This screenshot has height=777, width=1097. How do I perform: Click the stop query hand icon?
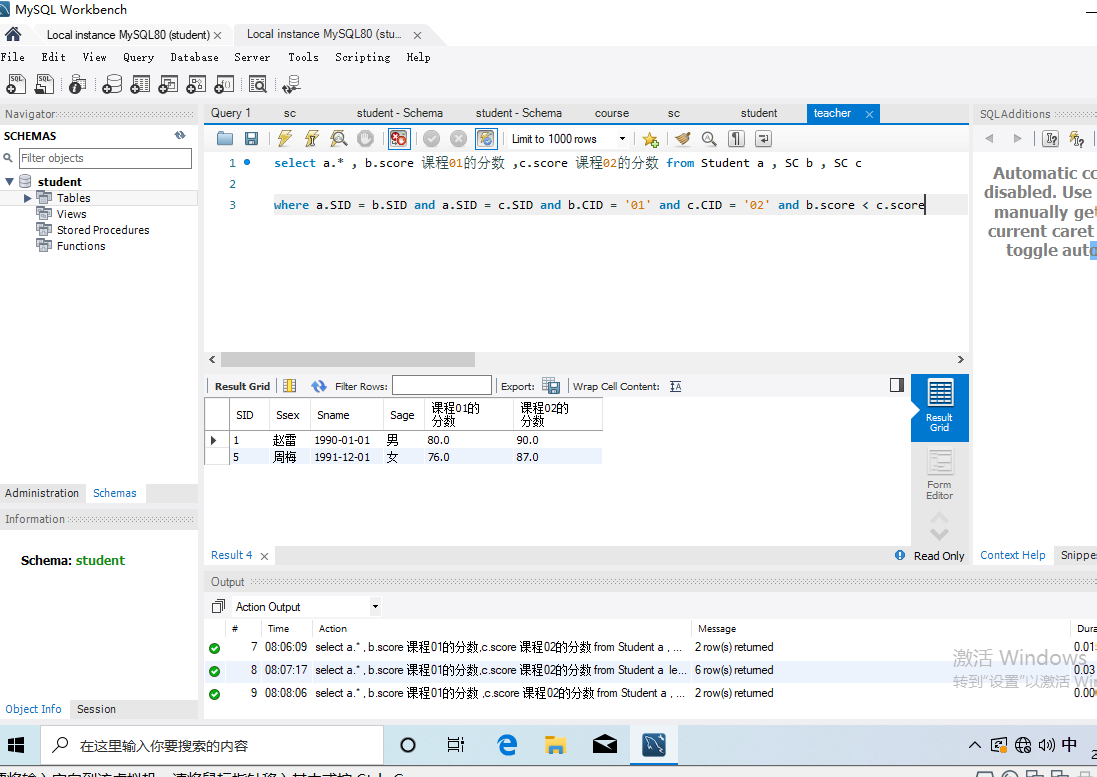tap(365, 138)
